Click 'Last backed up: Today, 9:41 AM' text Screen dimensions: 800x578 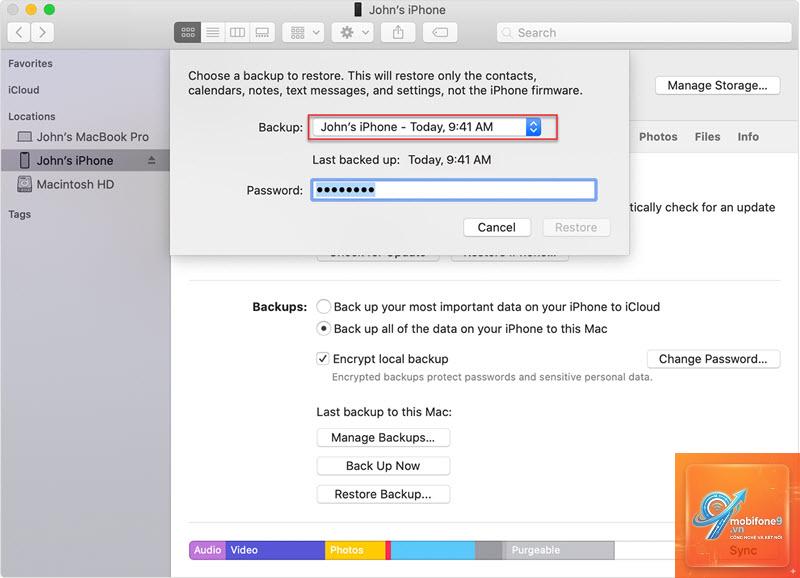tap(402, 160)
